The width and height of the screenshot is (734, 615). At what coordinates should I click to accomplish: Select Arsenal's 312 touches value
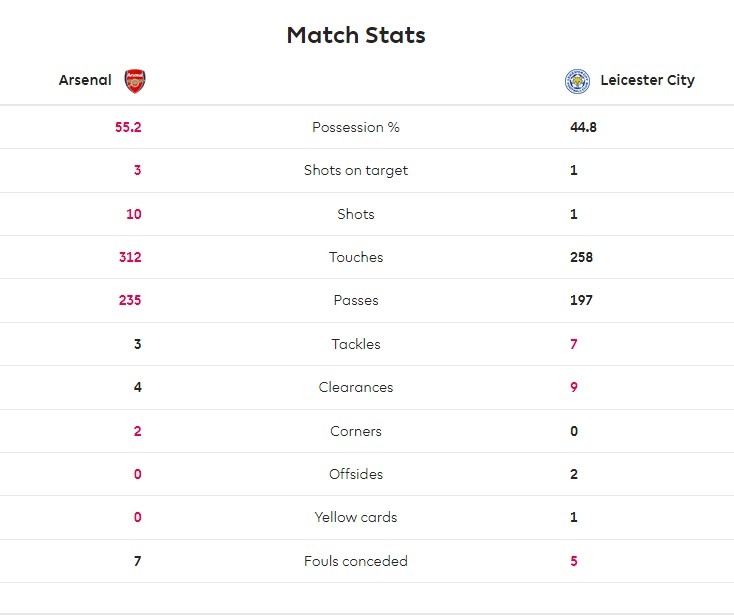tap(130, 257)
